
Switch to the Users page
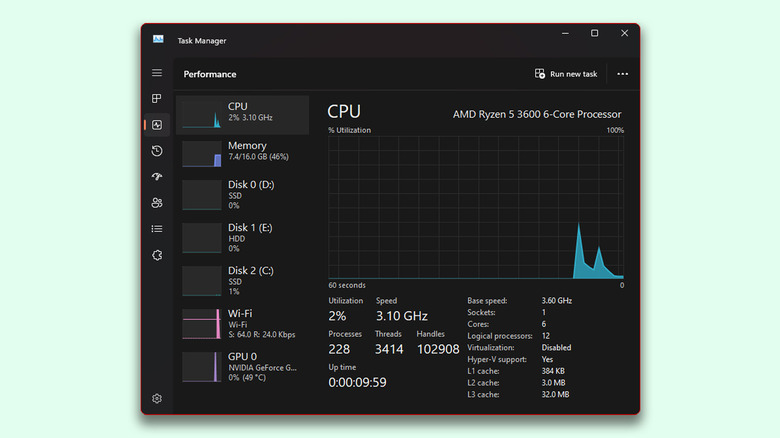coord(157,203)
